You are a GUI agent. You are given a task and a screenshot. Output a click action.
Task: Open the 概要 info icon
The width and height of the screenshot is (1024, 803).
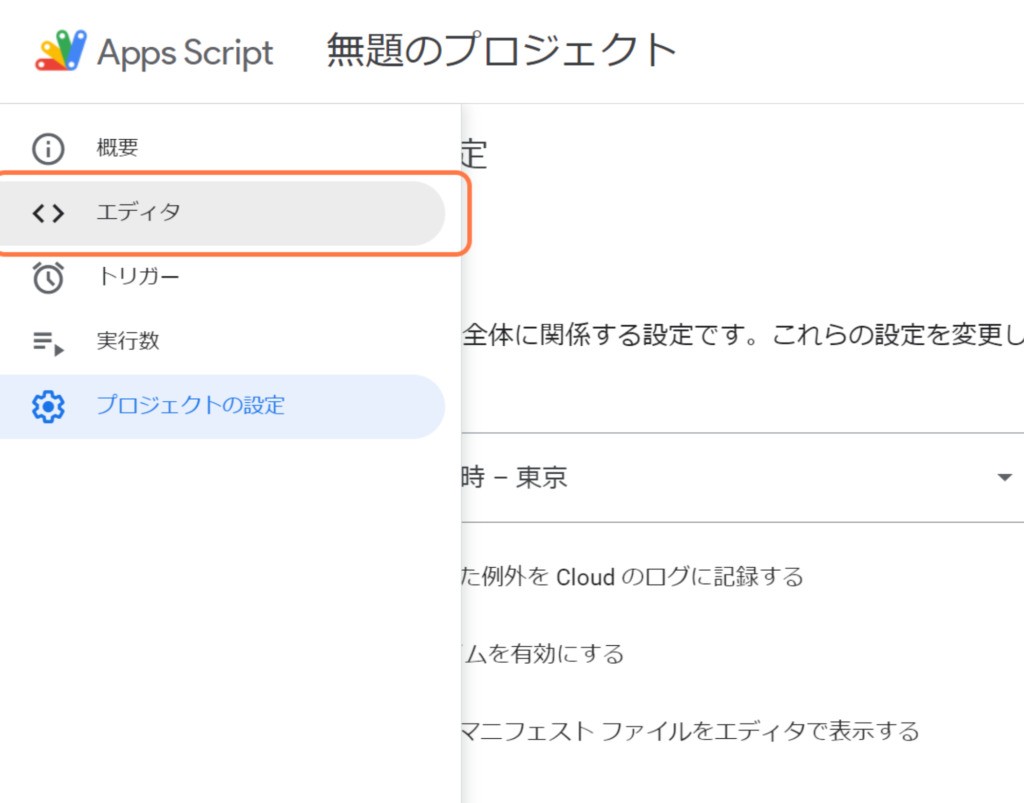pos(48,149)
